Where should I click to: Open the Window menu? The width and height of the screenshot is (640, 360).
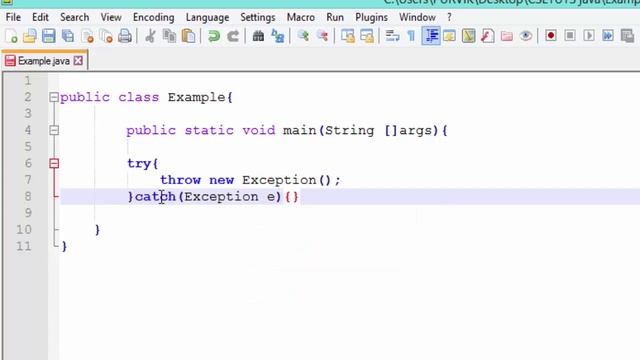417,18
